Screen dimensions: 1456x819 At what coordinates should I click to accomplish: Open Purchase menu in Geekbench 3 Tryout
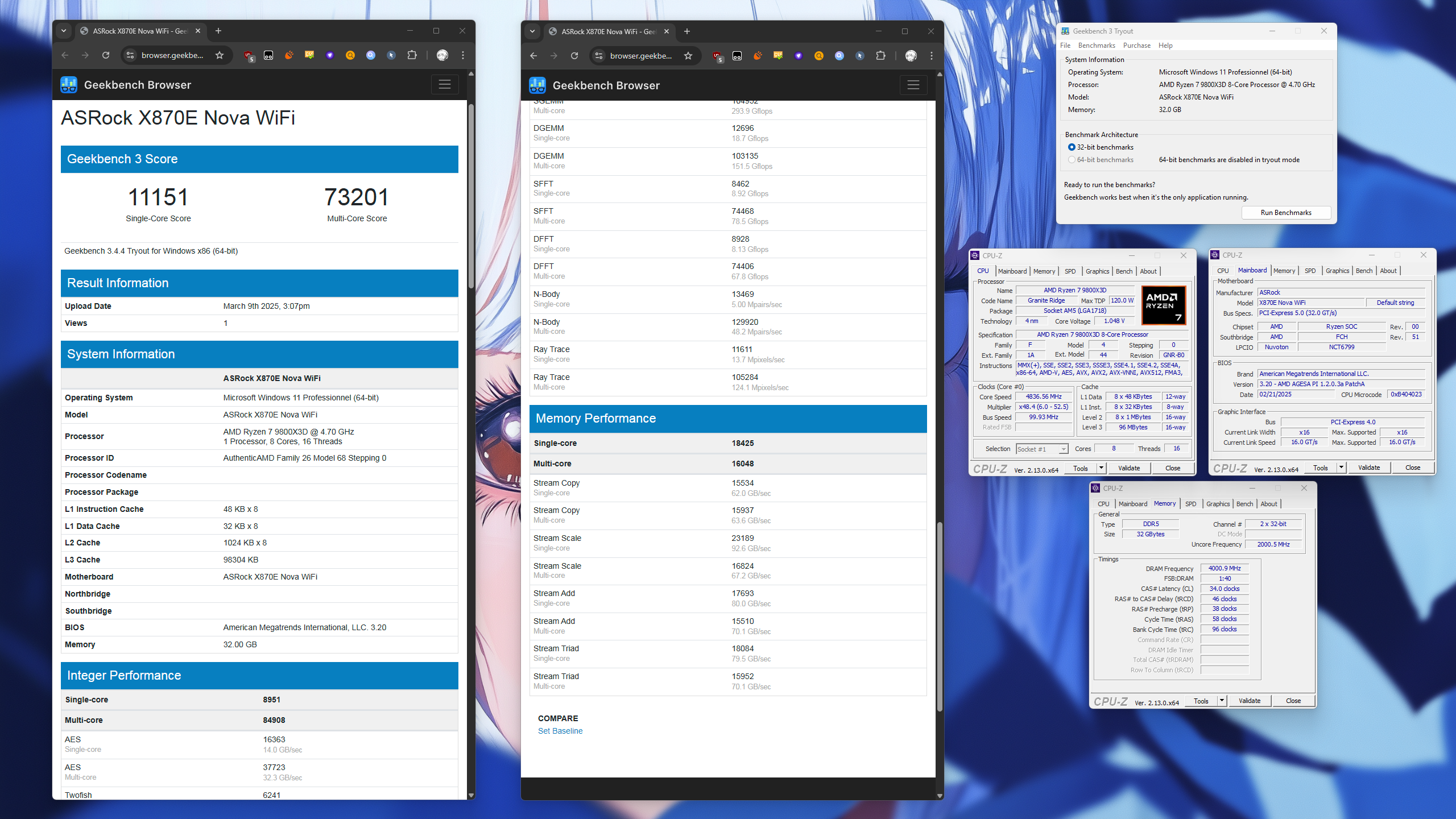pyautogui.click(x=1137, y=45)
